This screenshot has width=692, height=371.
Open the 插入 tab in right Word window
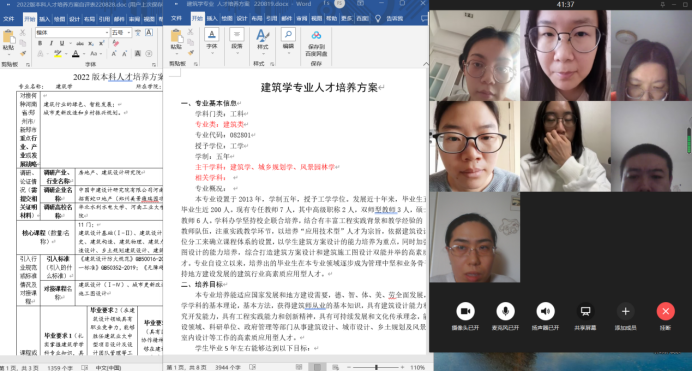212,19
